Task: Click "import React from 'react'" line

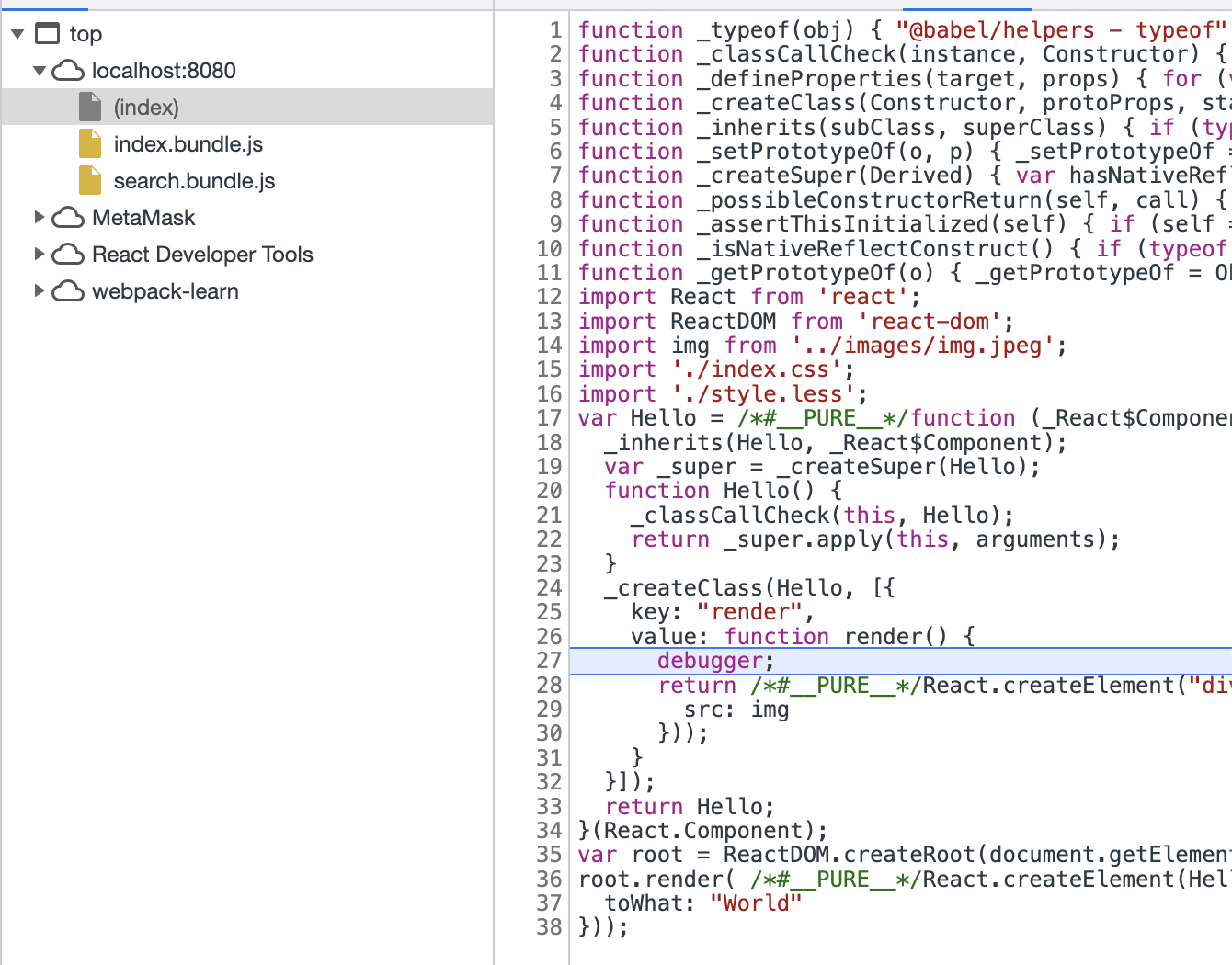Action: (749, 297)
